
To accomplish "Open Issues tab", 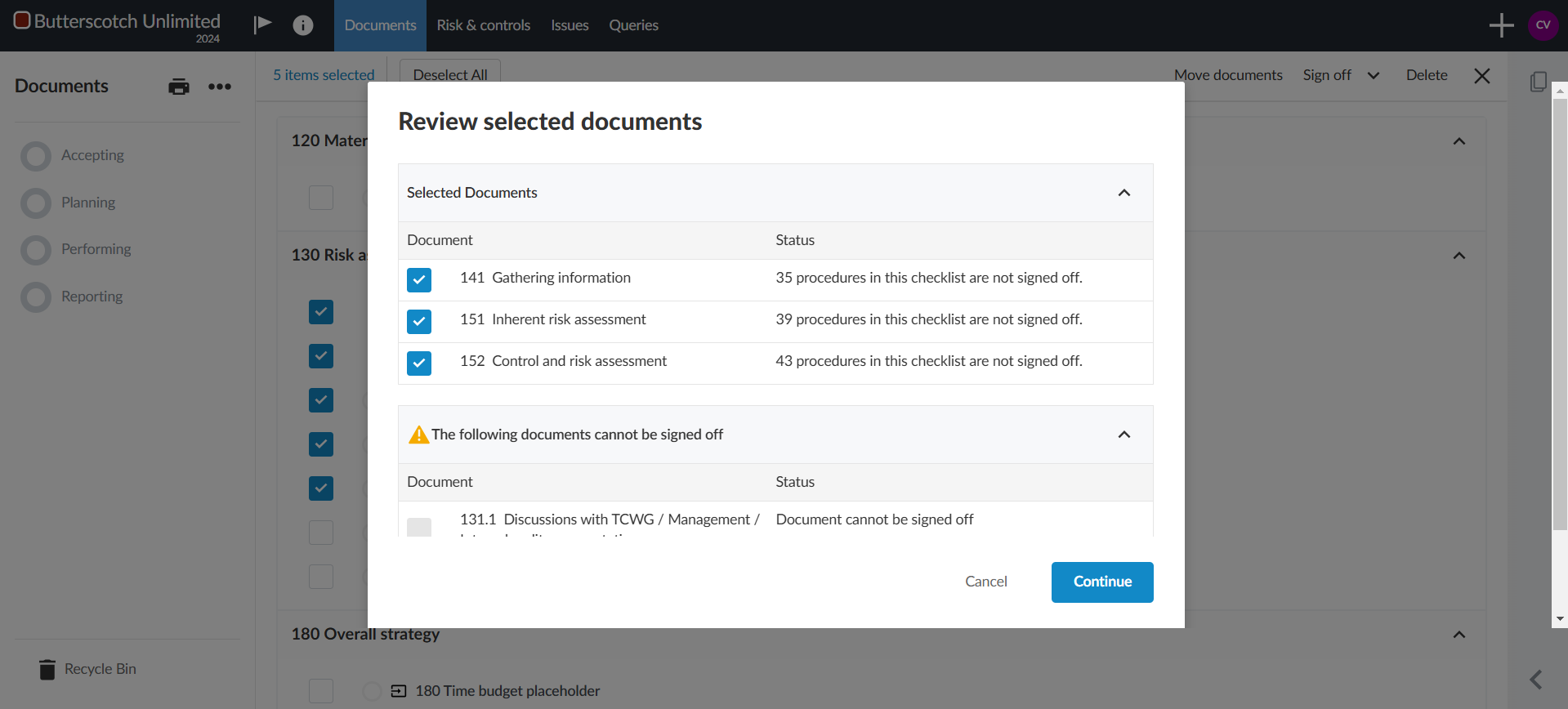I will (x=570, y=25).
